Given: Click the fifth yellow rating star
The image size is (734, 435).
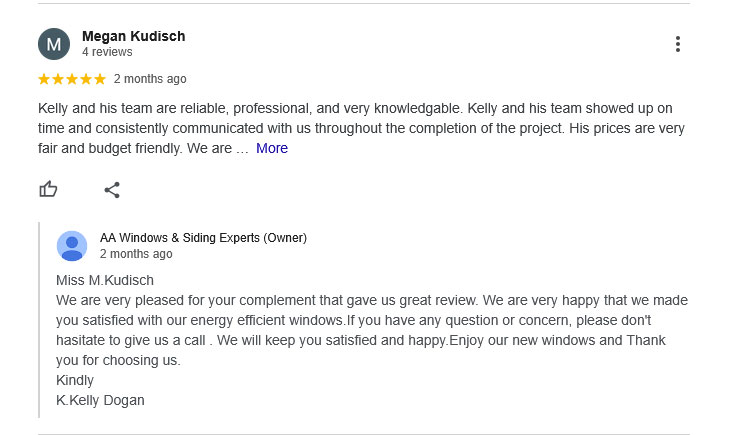Looking at the screenshot, I should (x=100, y=79).
